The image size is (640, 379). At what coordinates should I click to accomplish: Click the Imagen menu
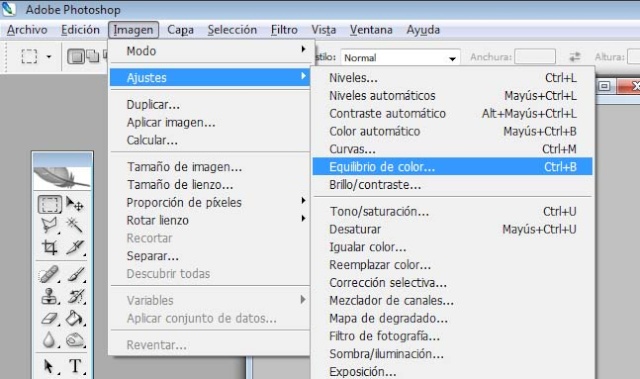tap(133, 30)
